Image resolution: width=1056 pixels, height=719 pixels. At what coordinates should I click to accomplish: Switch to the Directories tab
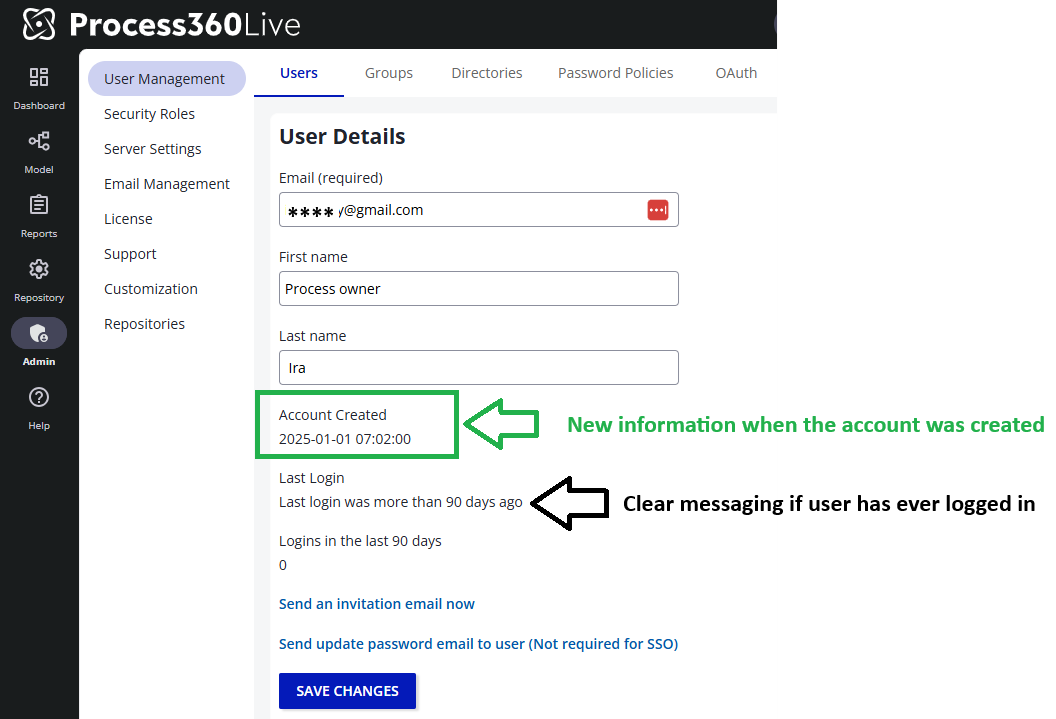click(487, 73)
